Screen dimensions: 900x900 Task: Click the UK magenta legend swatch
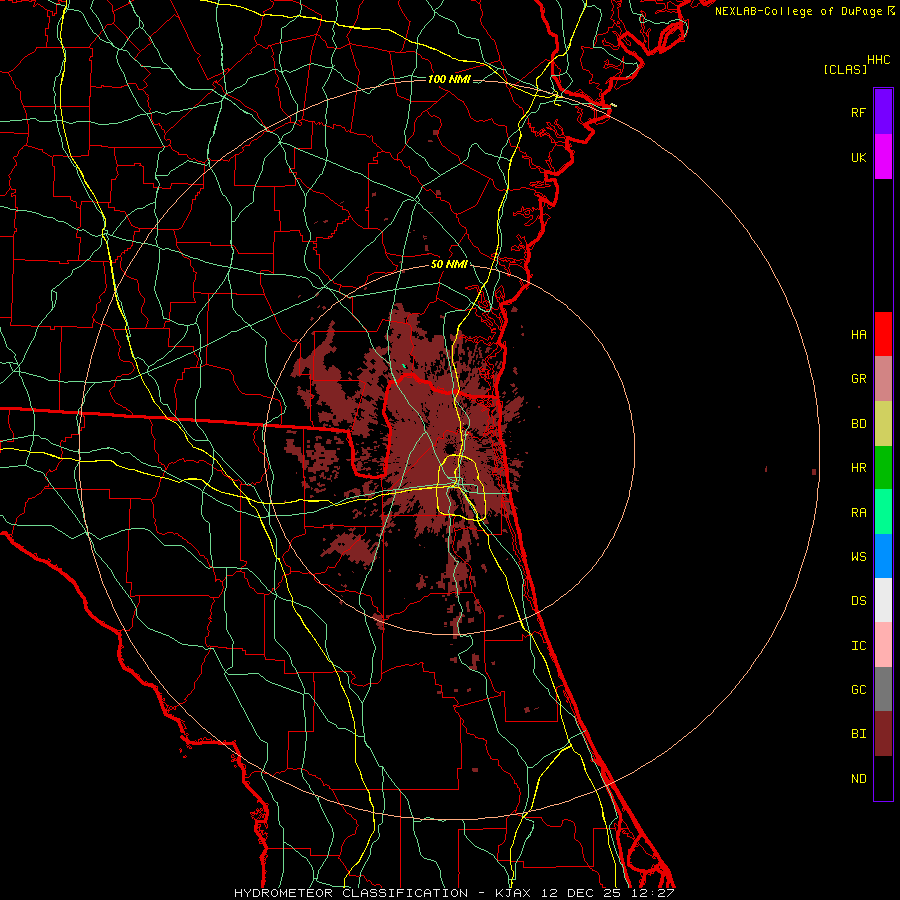[883, 157]
